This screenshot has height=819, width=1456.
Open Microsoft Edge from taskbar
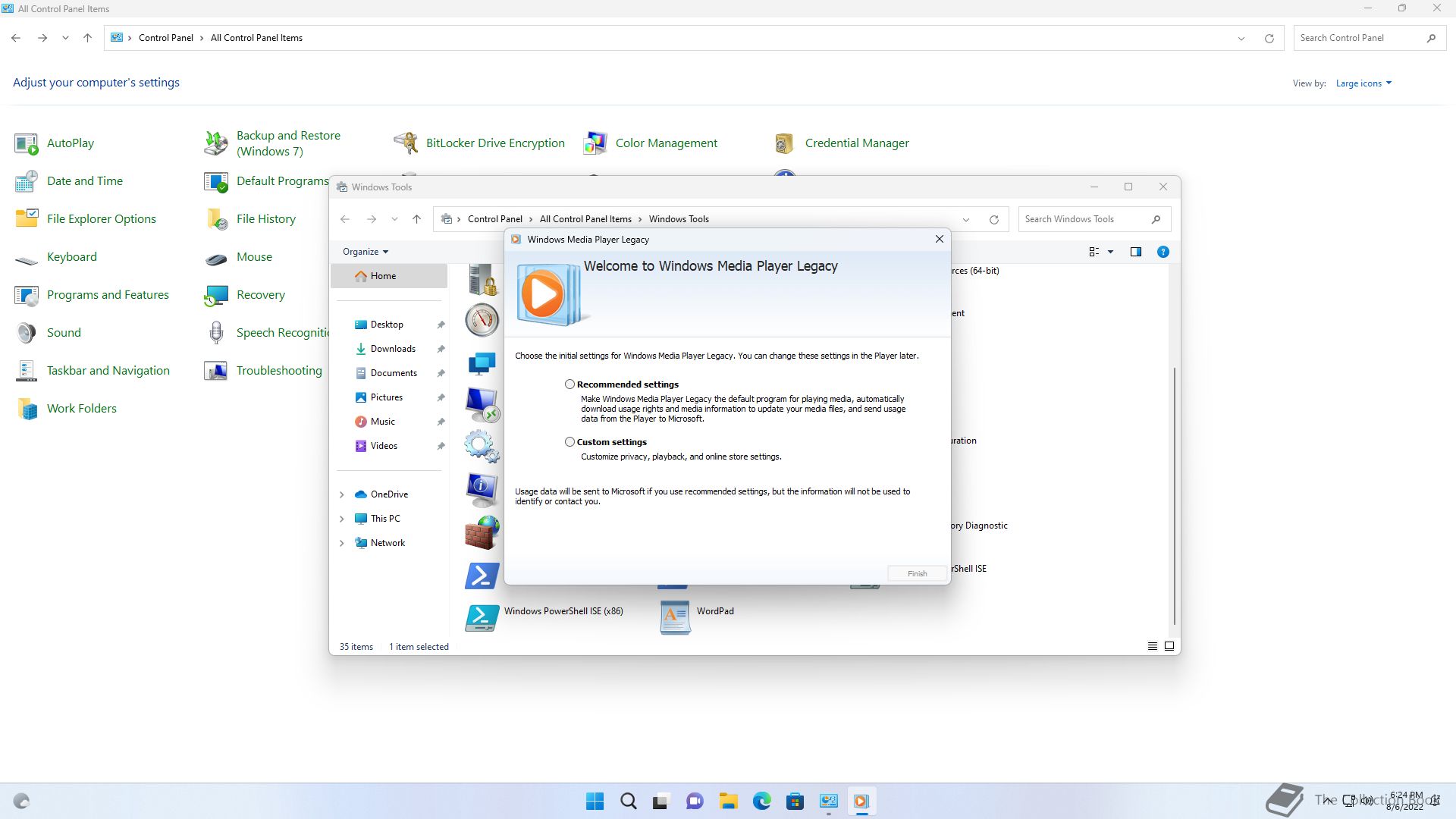coord(761,801)
